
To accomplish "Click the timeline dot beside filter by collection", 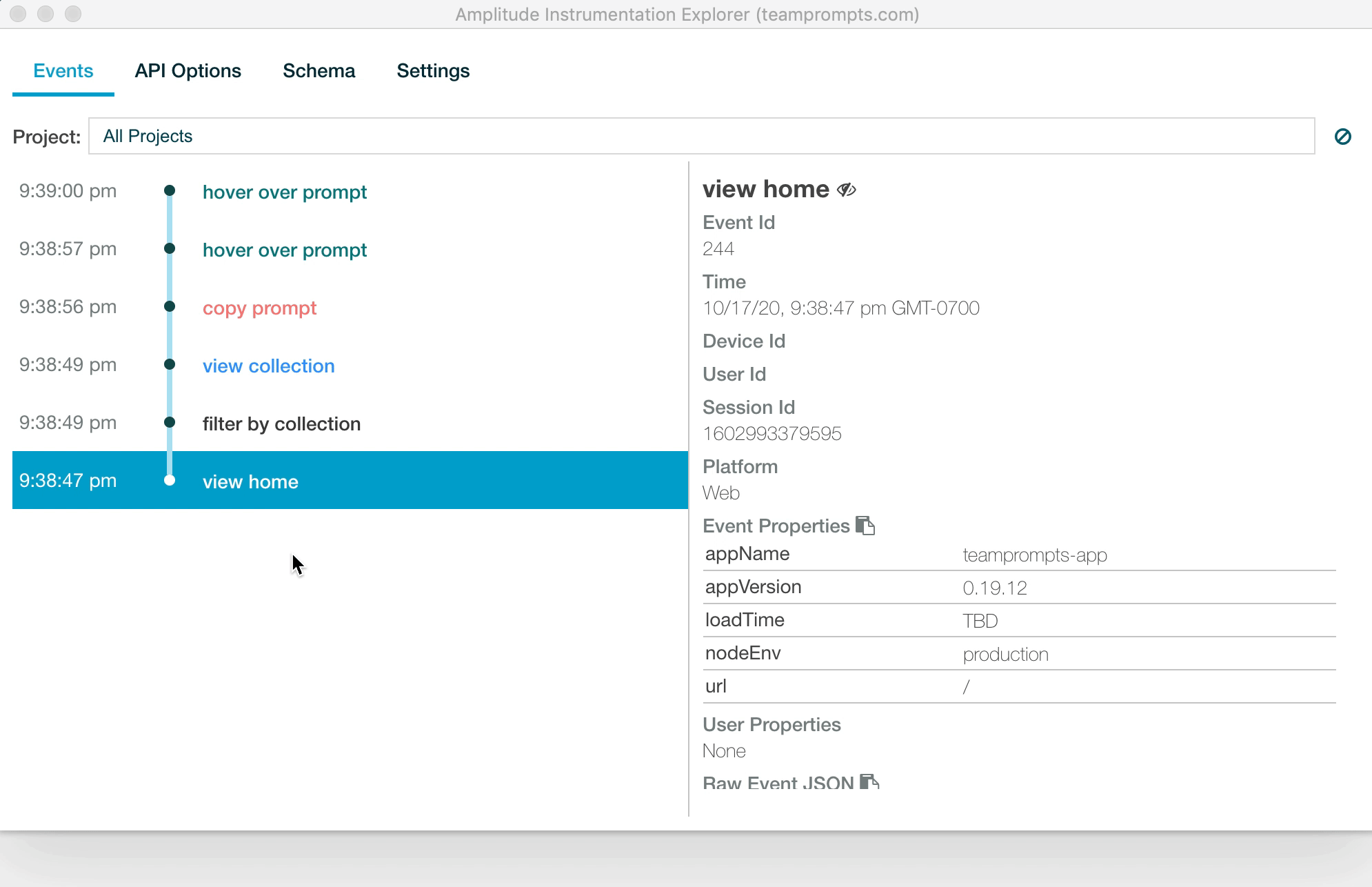I will 170,422.
